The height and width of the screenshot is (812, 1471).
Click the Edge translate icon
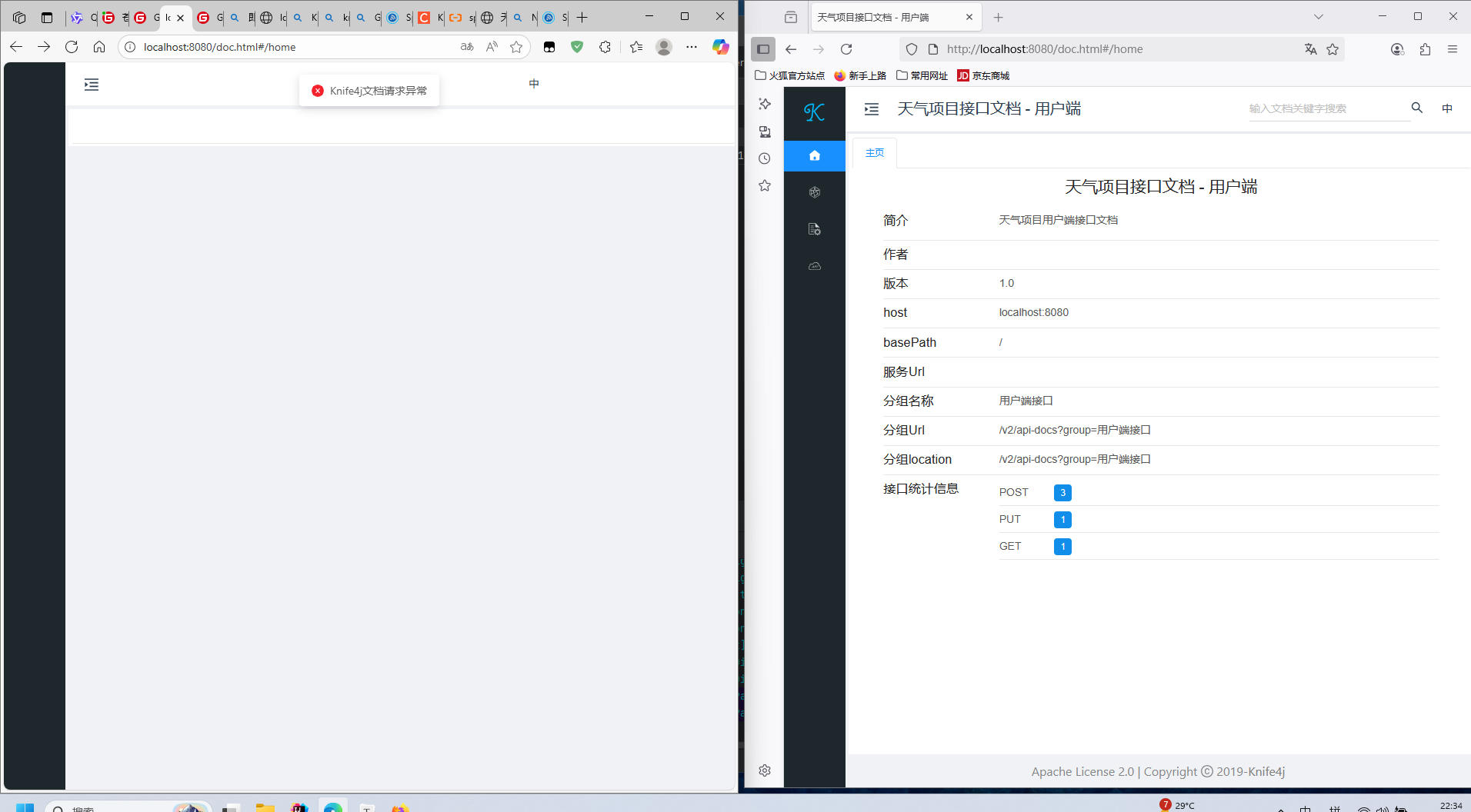coord(467,47)
